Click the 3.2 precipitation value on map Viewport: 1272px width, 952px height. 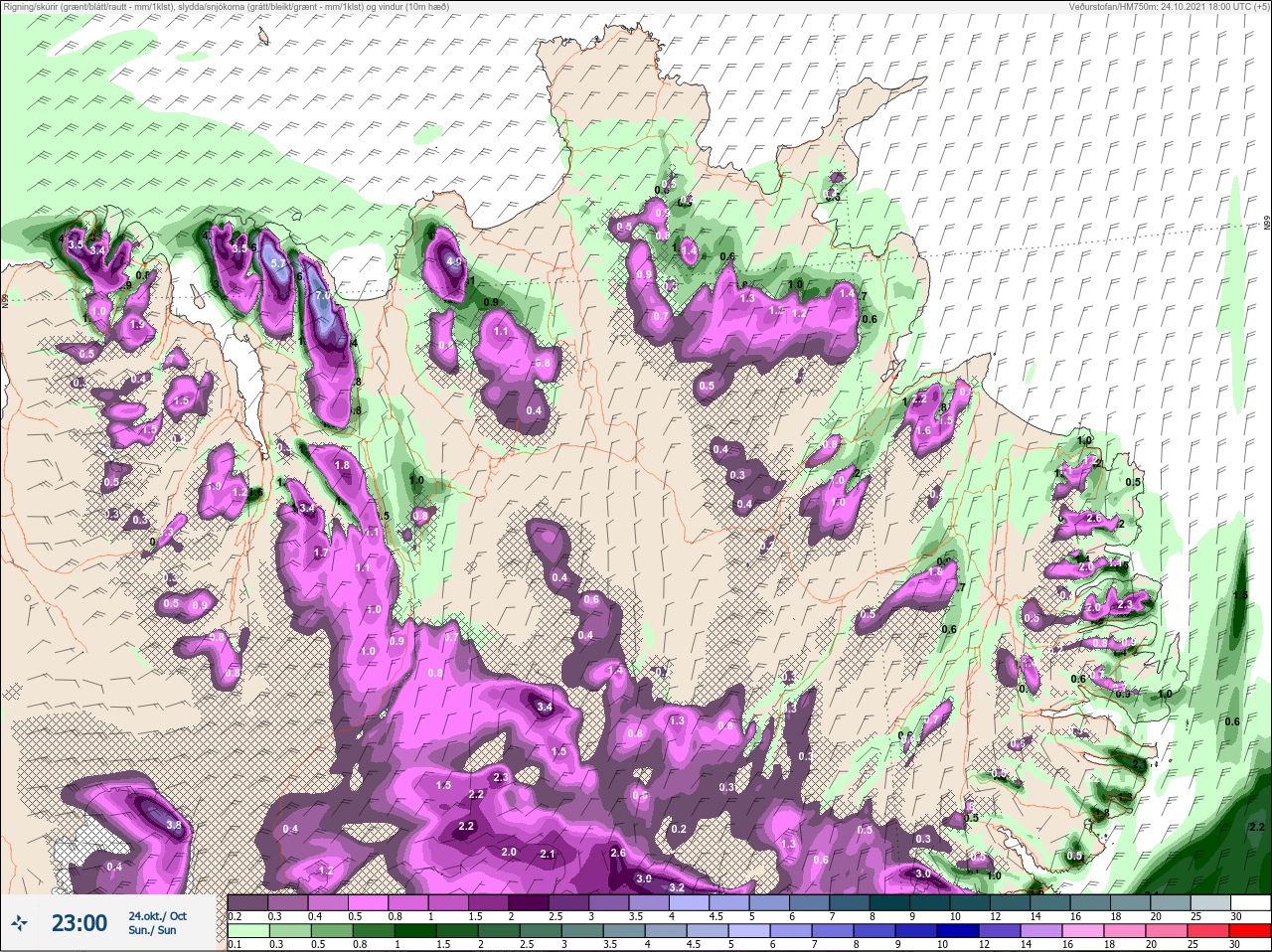click(677, 887)
